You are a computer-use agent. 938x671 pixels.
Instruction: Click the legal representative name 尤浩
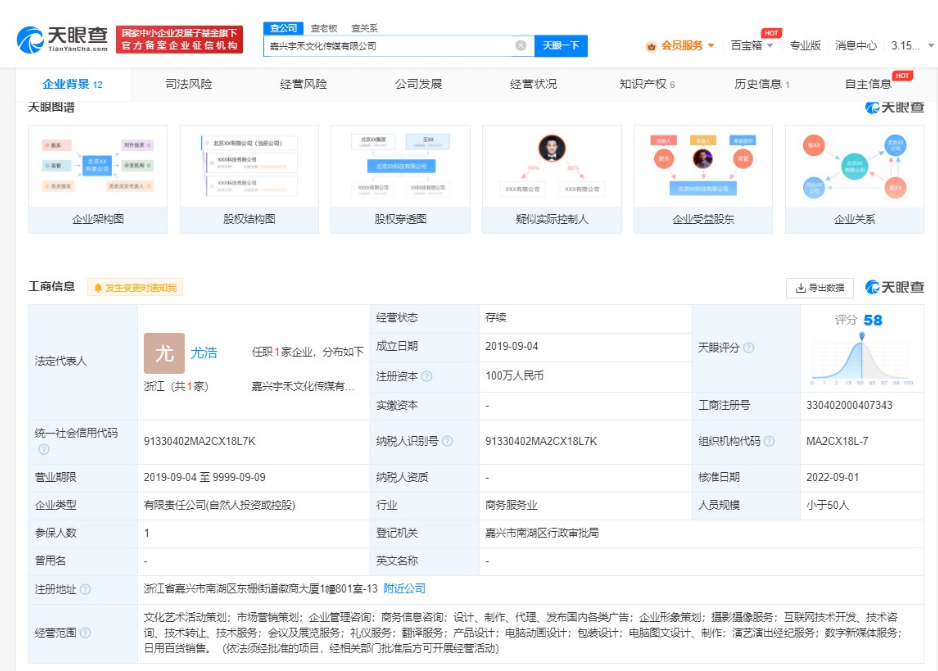203,353
